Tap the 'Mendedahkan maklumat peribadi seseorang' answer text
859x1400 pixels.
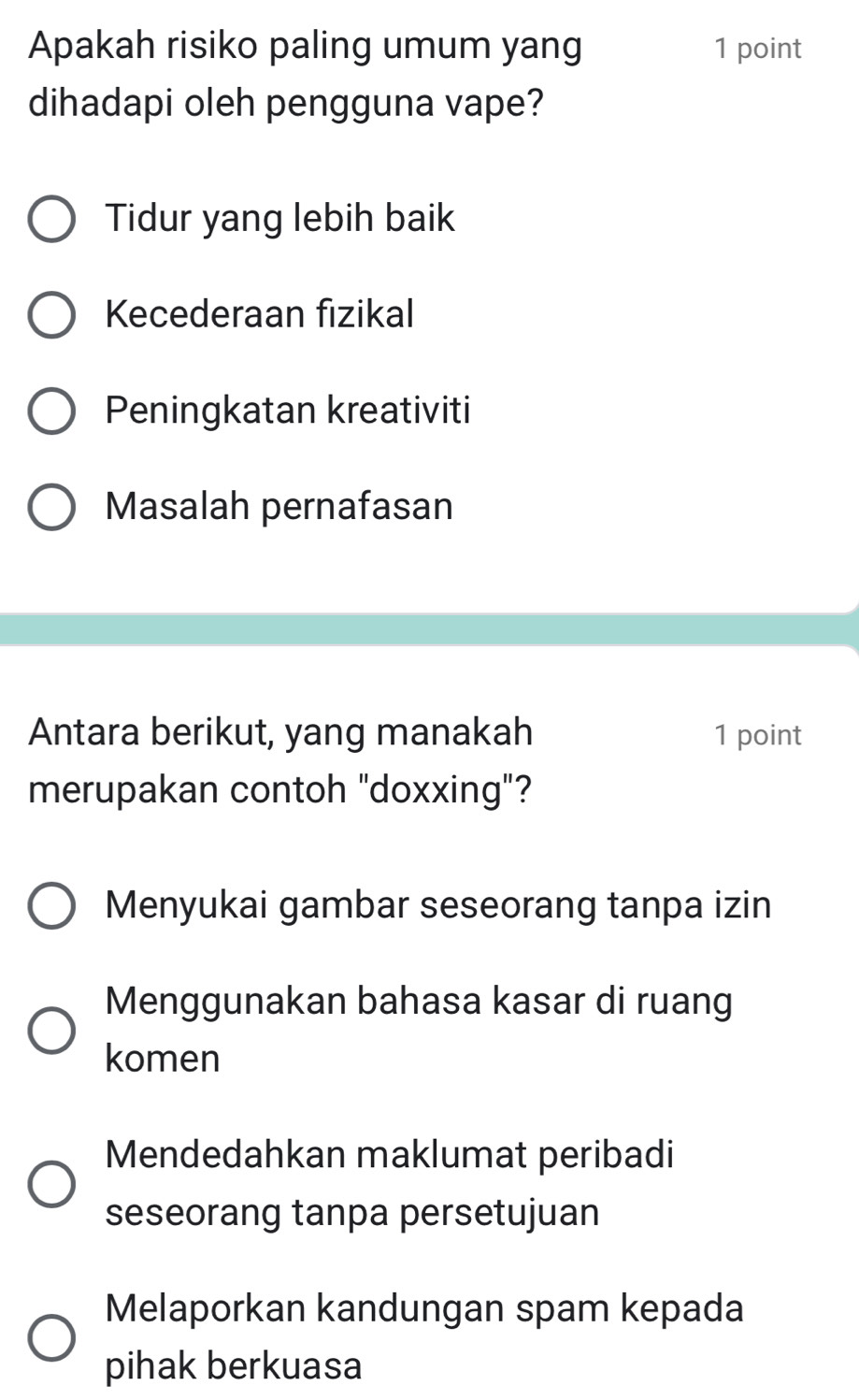390,1184
